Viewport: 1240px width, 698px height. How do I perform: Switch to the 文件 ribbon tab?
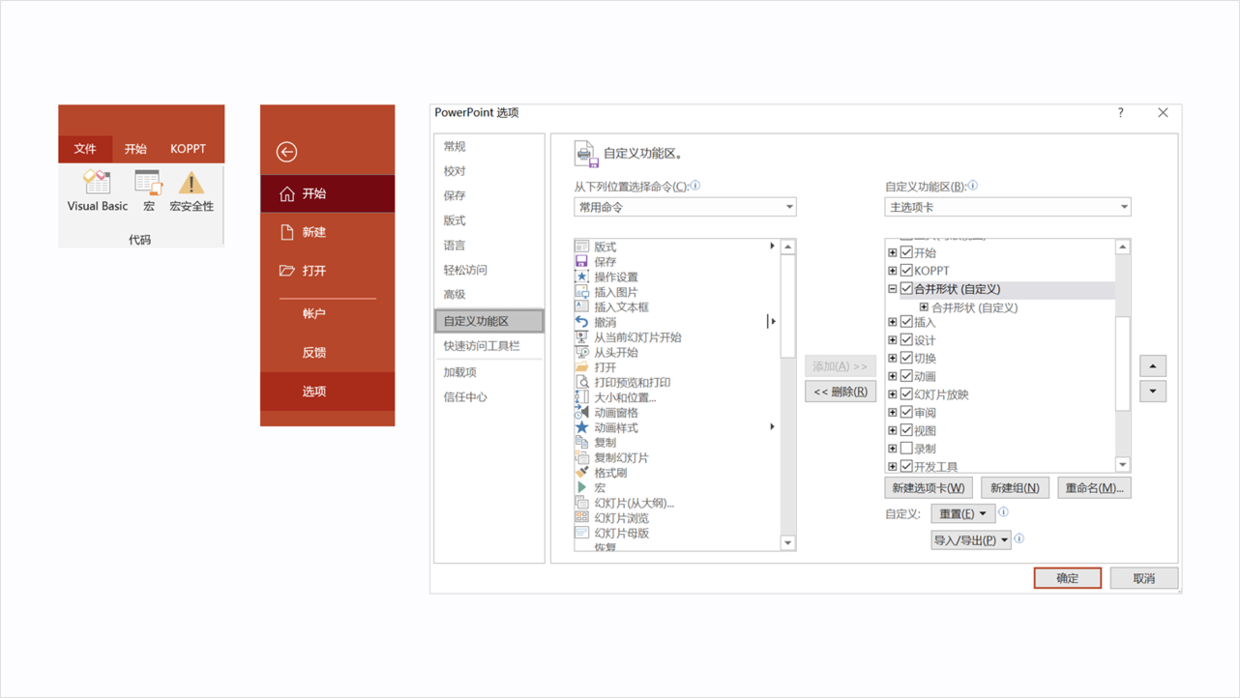tap(85, 149)
